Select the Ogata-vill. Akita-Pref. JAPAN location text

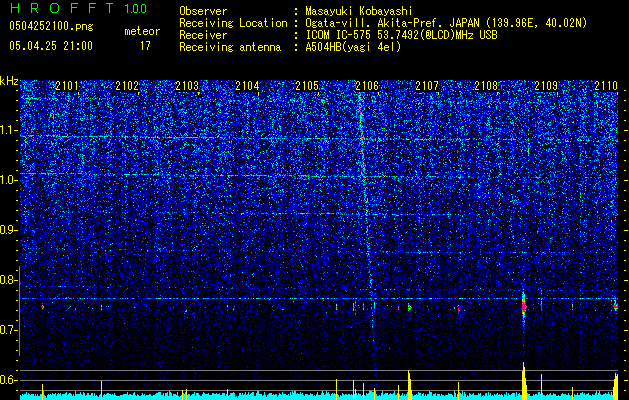click(446, 23)
